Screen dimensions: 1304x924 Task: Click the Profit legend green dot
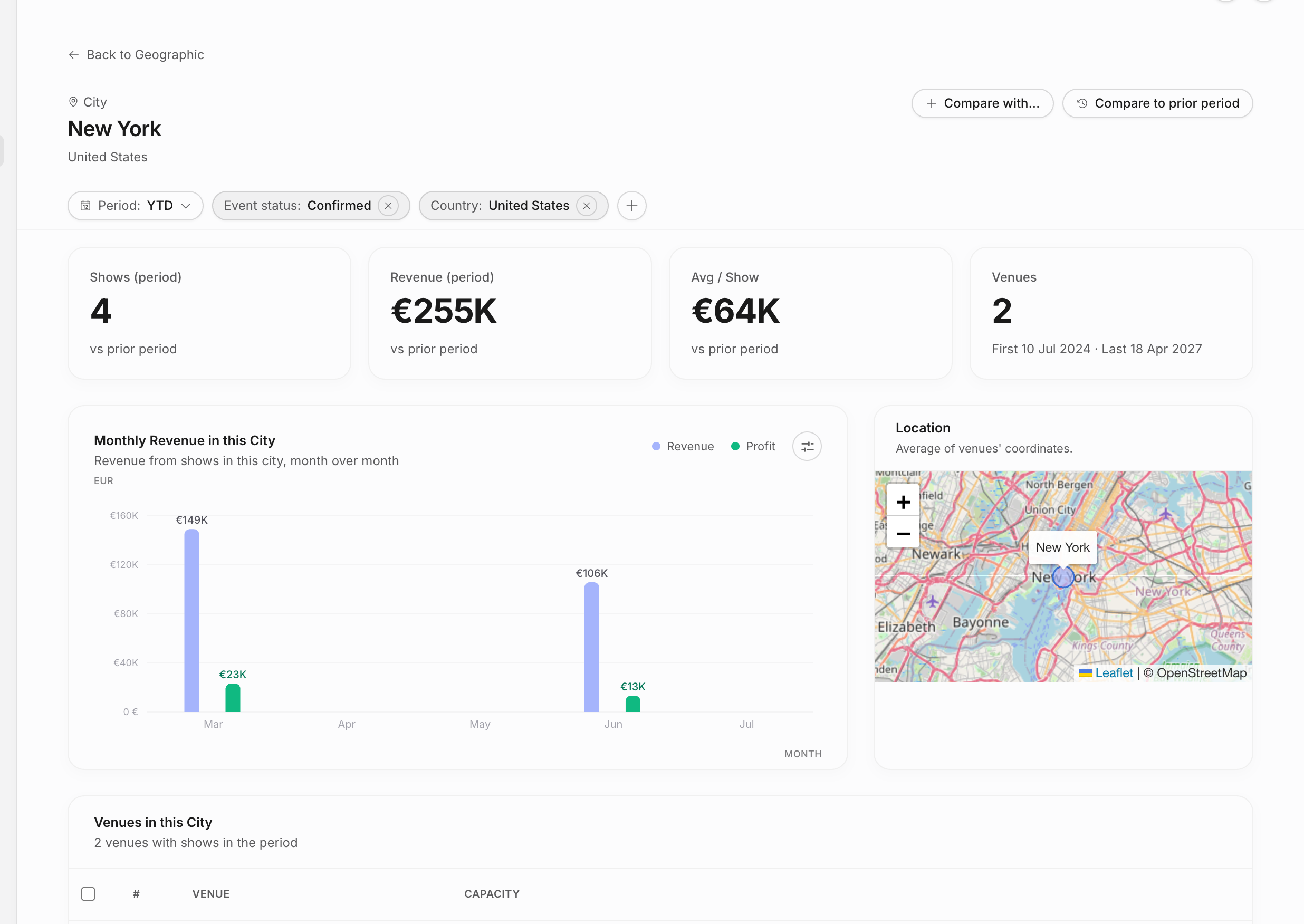735,446
